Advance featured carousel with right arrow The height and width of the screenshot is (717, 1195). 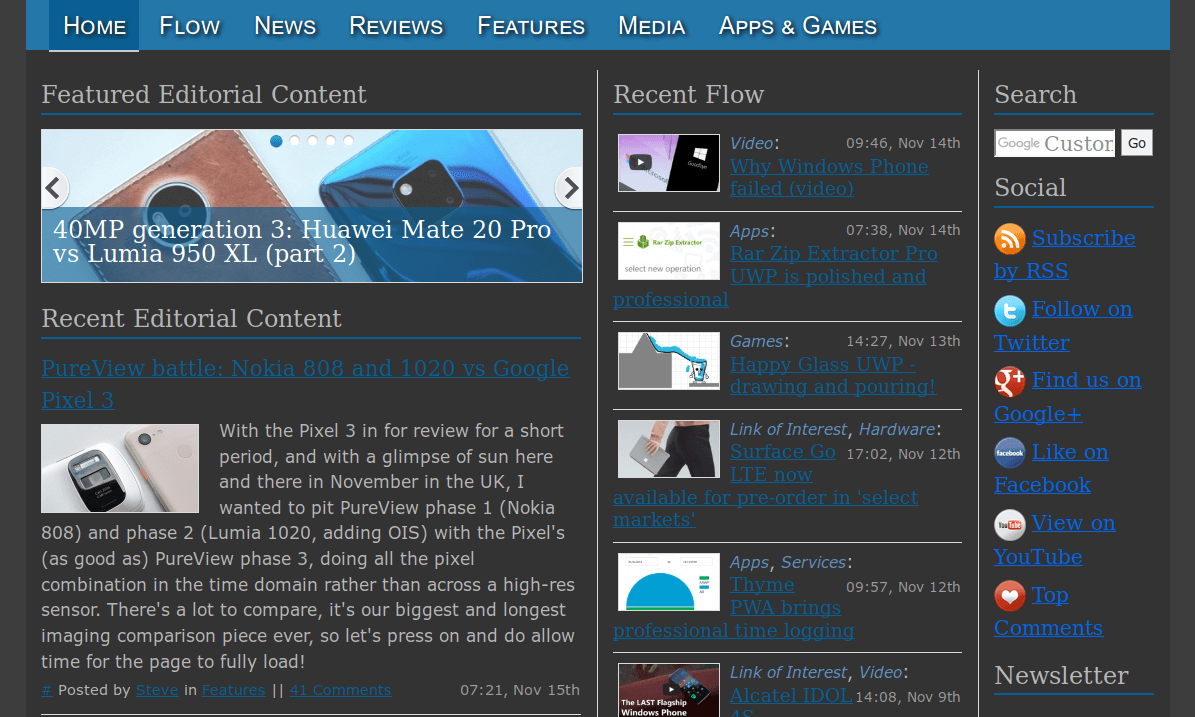(570, 187)
